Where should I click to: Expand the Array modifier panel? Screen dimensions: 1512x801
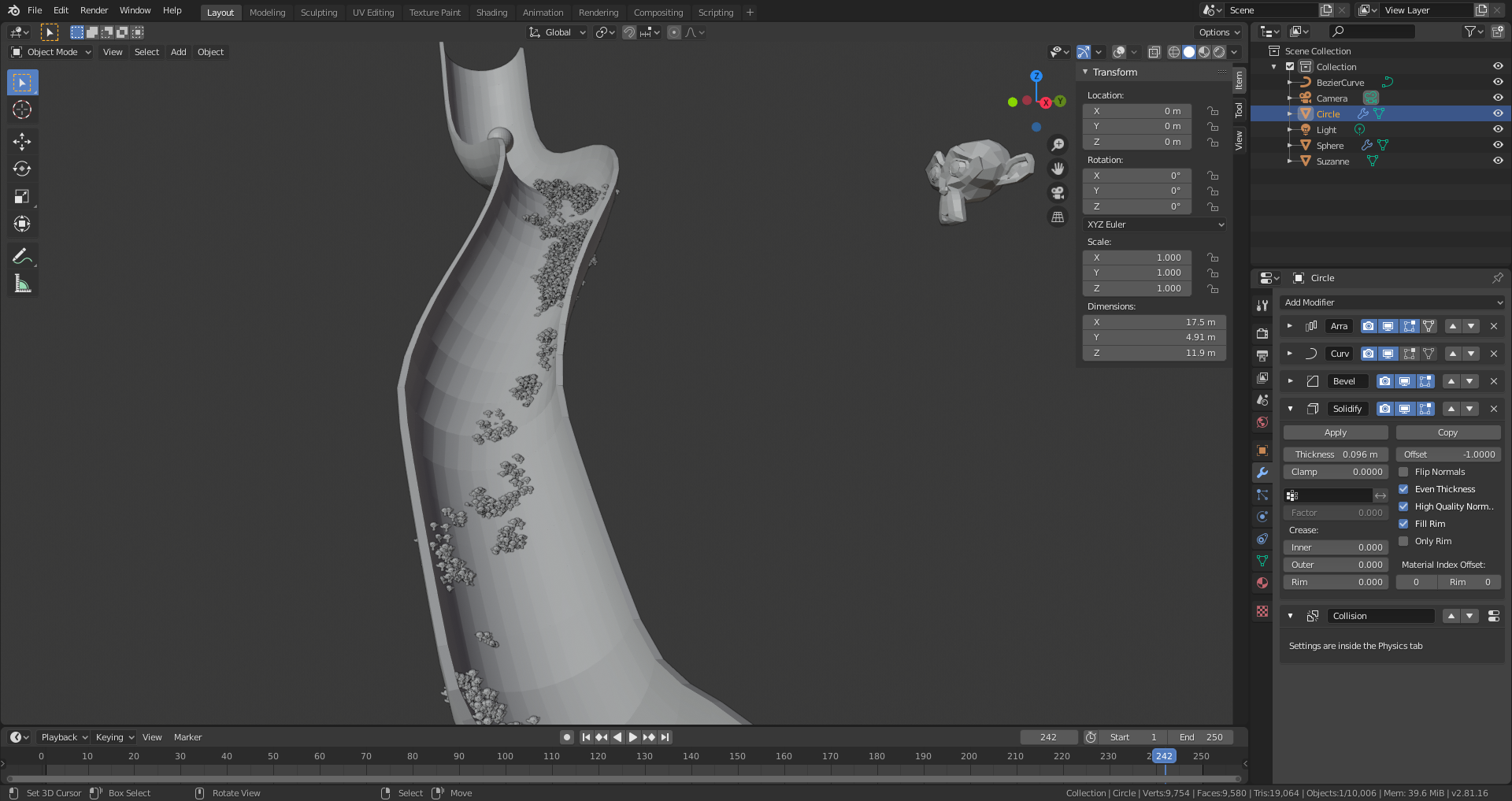pyautogui.click(x=1290, y=326)
